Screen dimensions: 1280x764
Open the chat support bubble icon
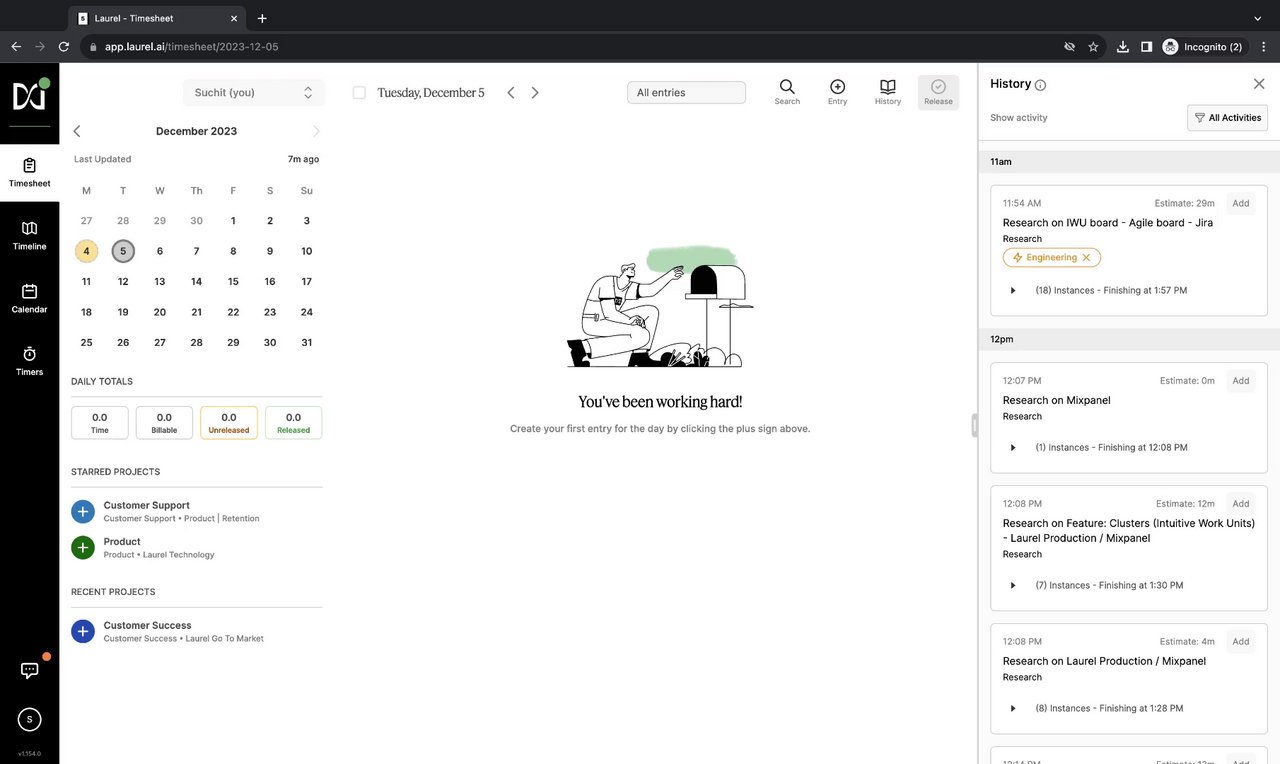tap(30, 670)
